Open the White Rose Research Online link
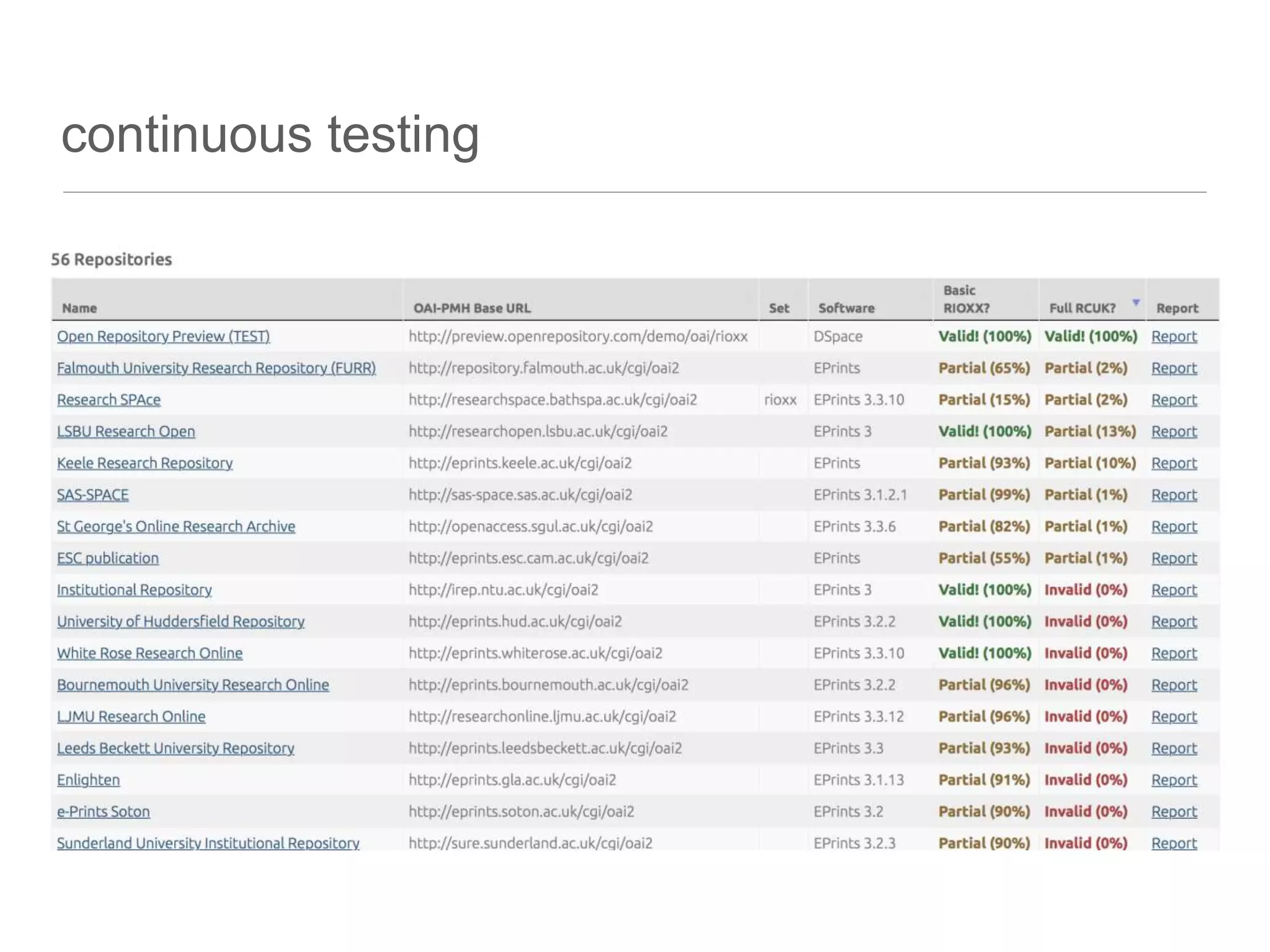 (150, 653)
